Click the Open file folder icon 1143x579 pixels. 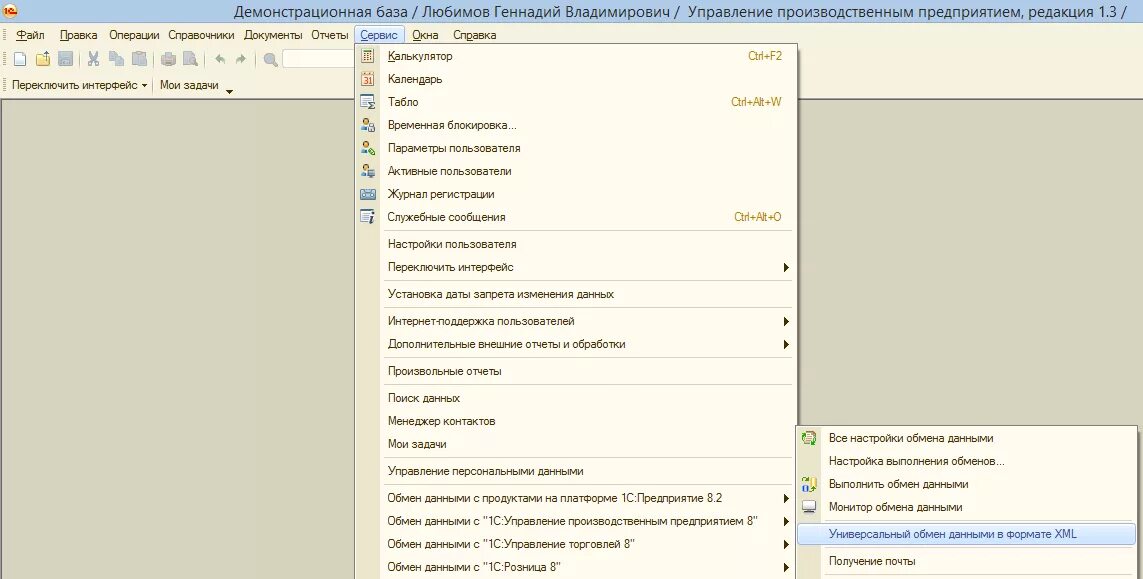(x=43, y=60)
